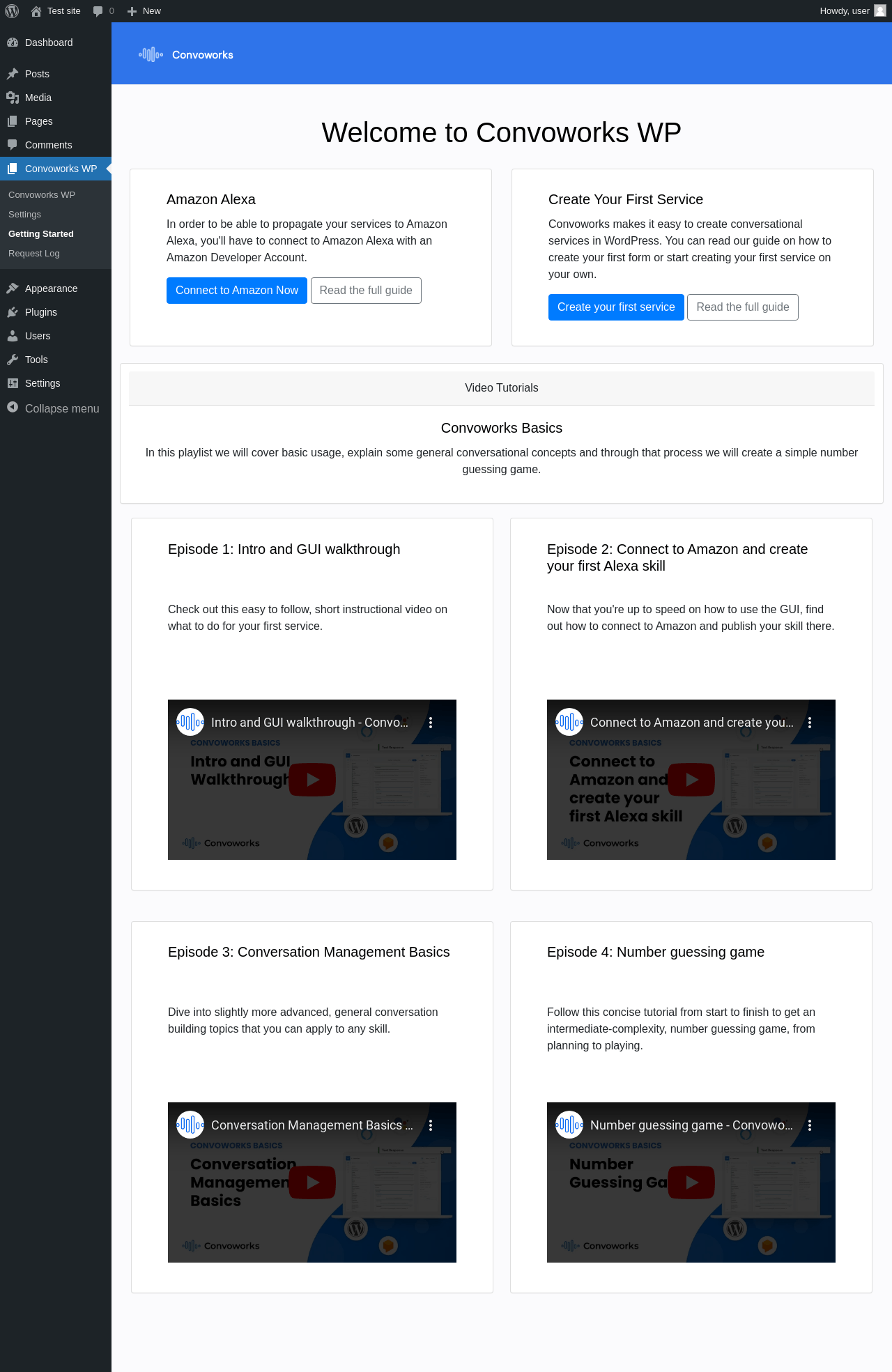The image size is (892, 1372).
Task: Open Convoworks WP submenu entry
Action: (42, 195)
